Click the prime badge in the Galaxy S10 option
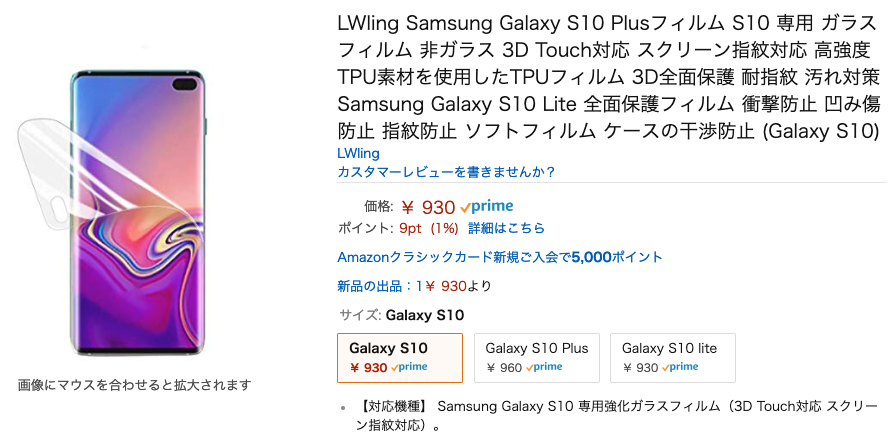This screenshot has width=895, height=435. [x=409, y=368]
